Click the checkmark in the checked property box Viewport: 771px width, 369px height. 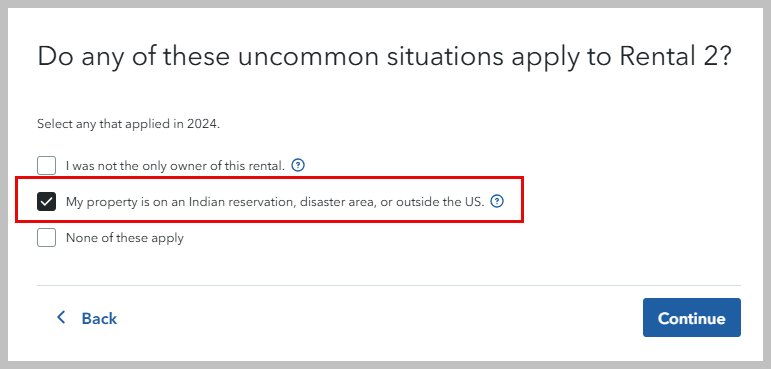(47, 202)
